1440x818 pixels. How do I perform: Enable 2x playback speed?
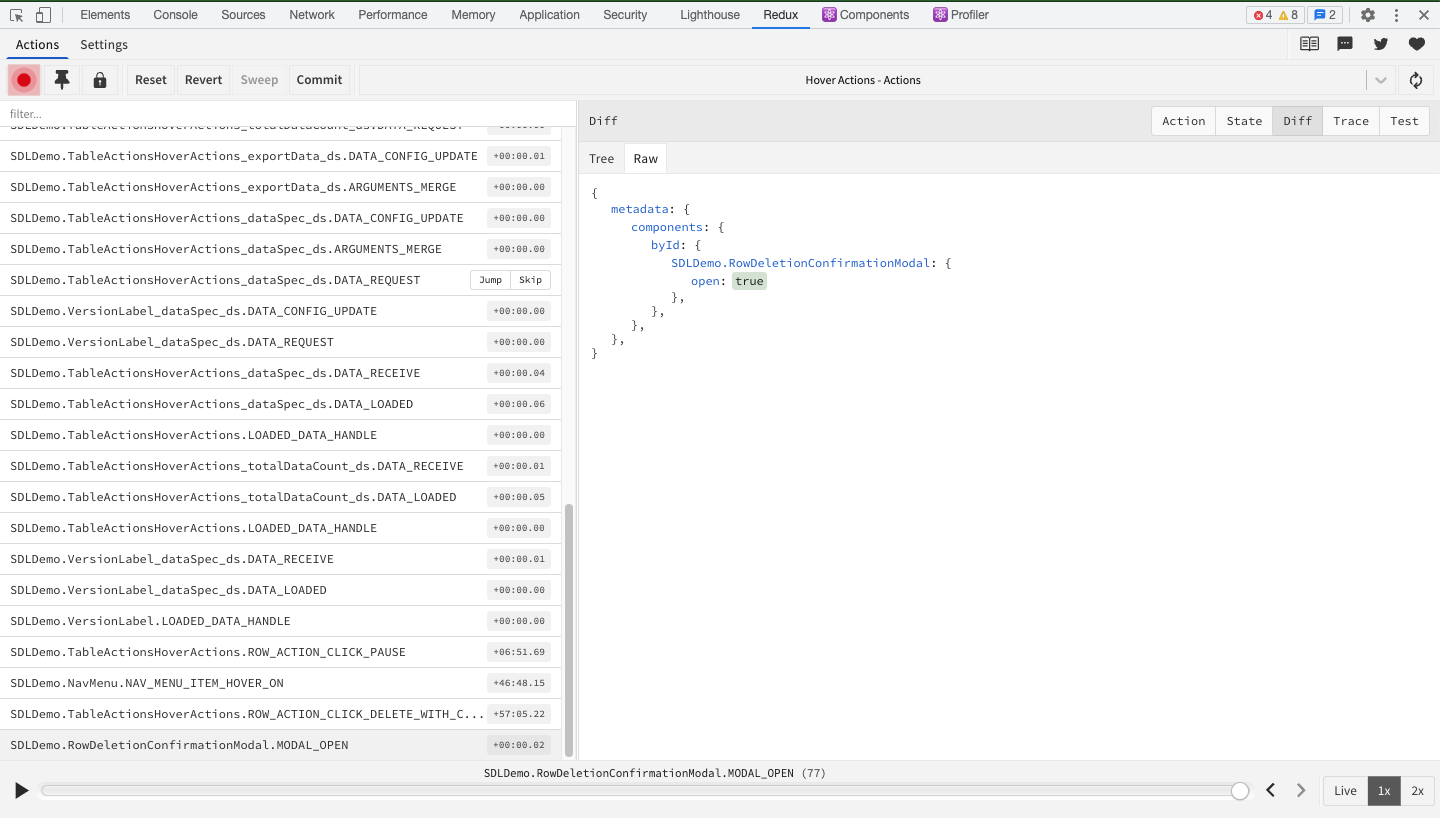(x=1417, y=790)
